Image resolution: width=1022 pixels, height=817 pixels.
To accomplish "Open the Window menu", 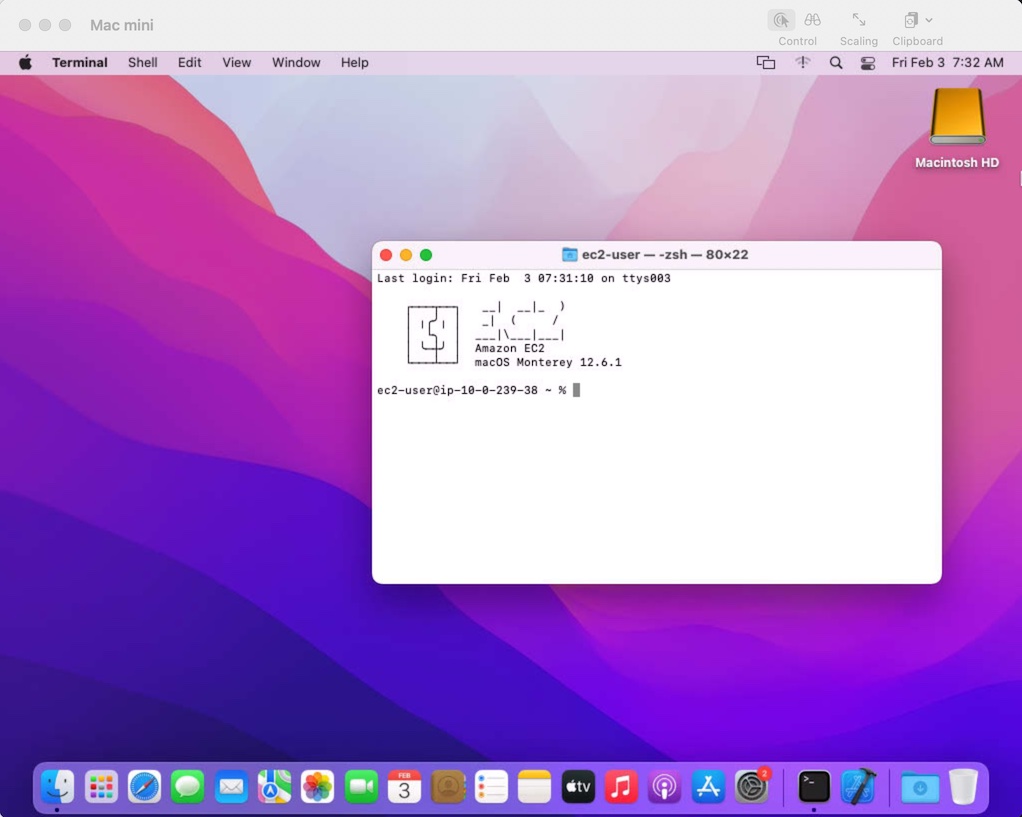I will [296, 63].
